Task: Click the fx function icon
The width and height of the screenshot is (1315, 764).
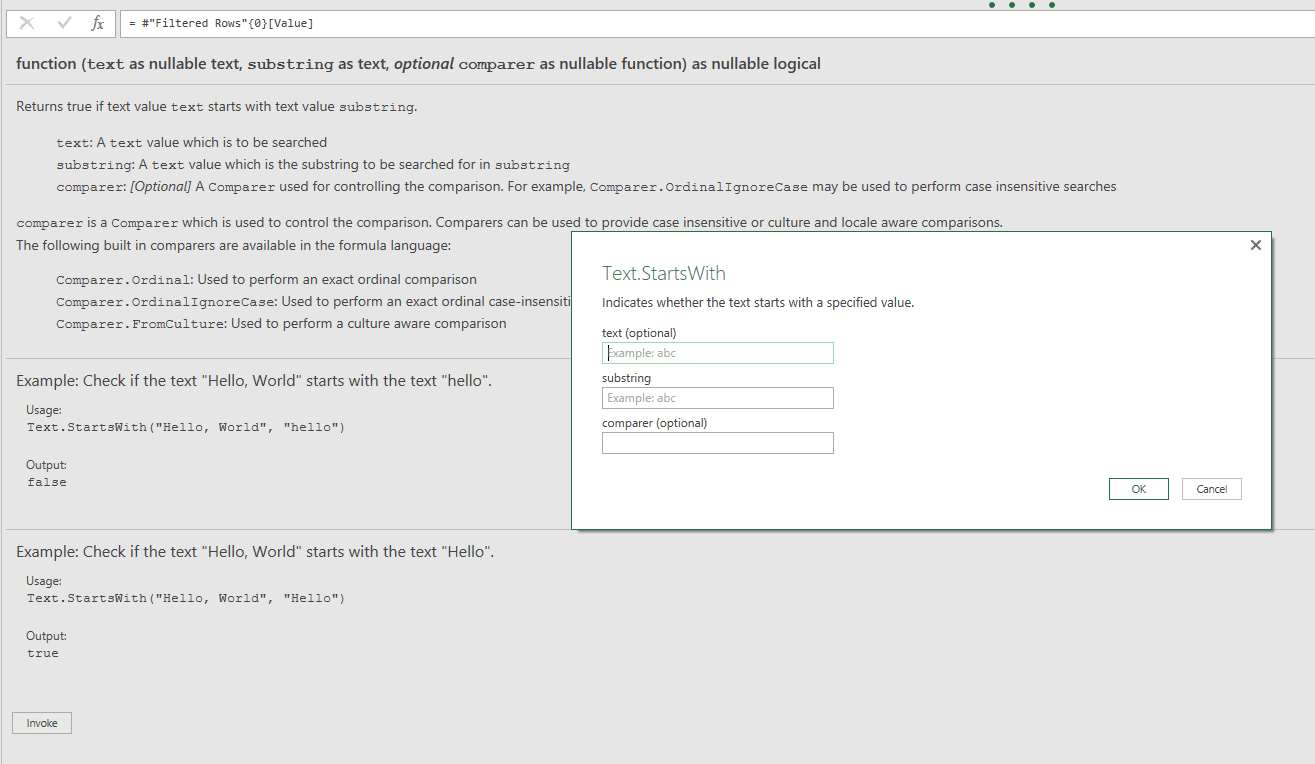Action: (97, 23)
